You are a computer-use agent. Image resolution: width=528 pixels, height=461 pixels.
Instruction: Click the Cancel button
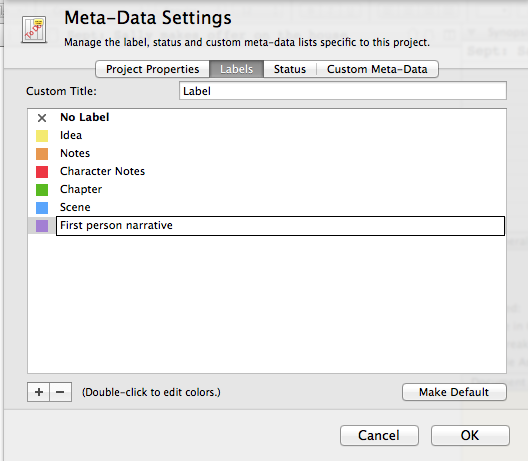pos(379,435)
